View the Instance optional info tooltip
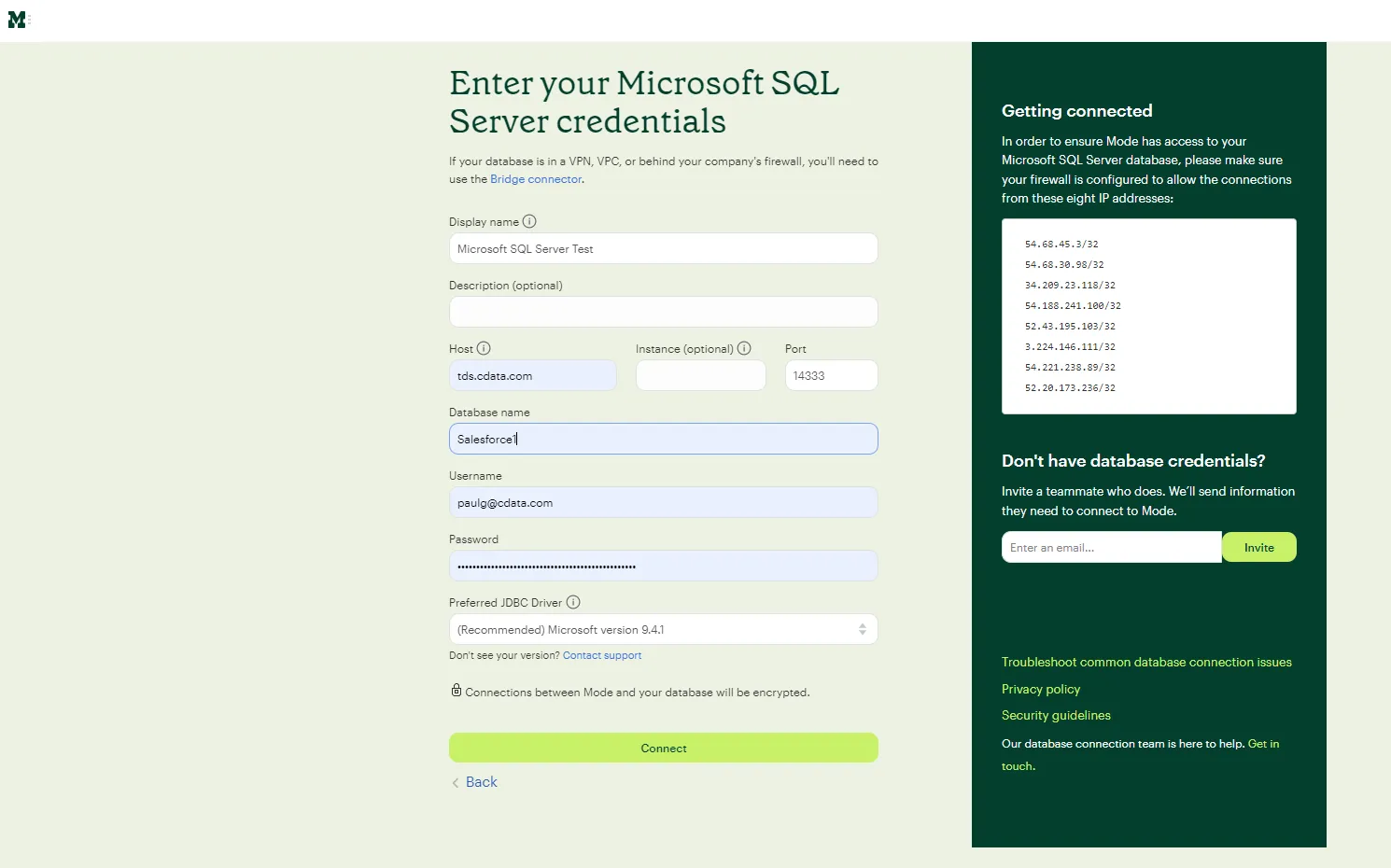 pyautogui.click(x=744, y=348)
